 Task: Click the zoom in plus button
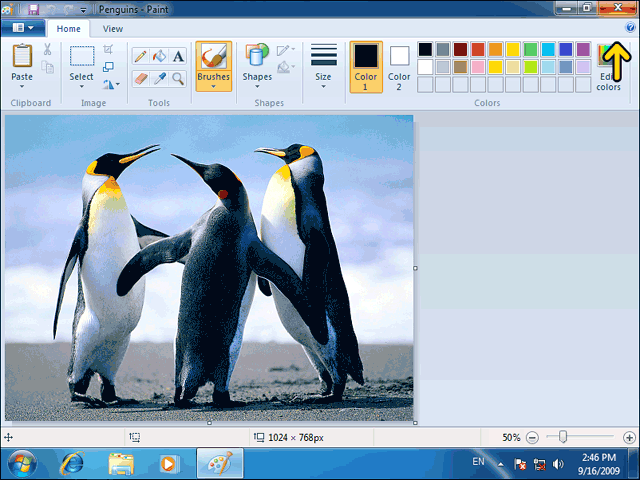[629, 438]
